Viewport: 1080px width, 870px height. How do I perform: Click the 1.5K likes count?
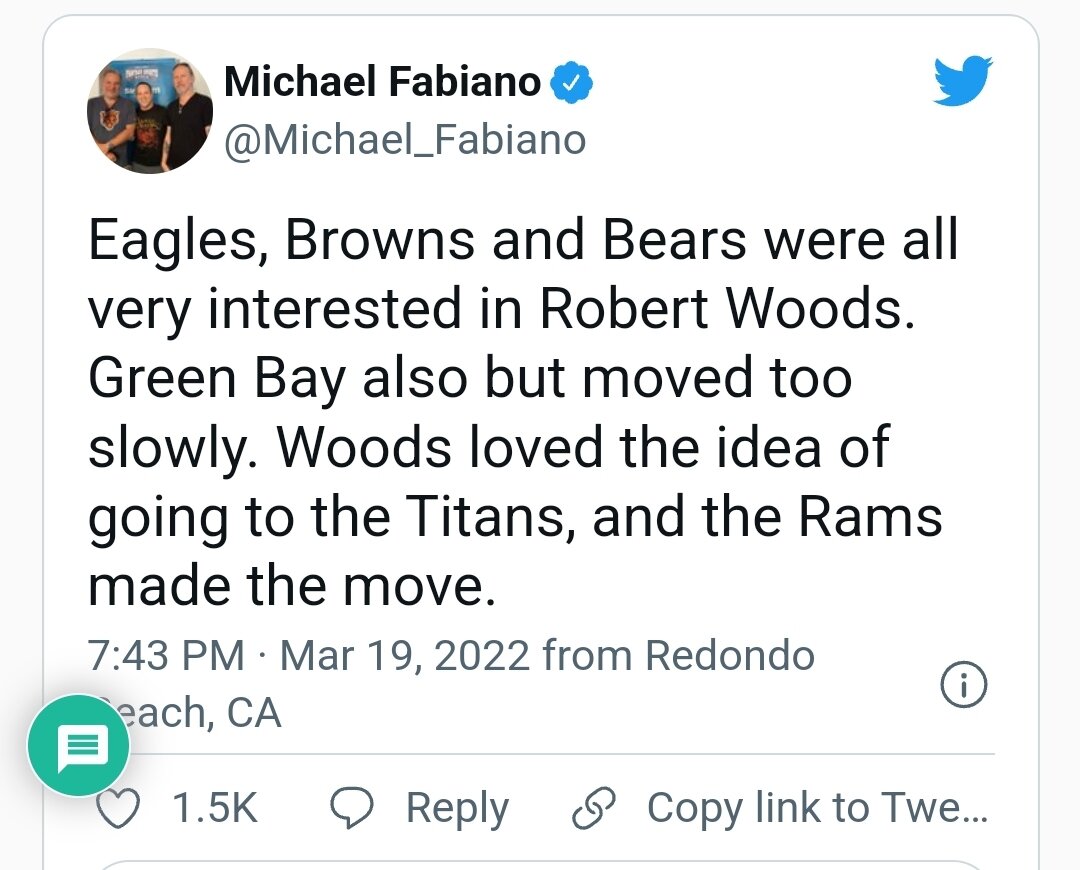[x=215, y=808]
